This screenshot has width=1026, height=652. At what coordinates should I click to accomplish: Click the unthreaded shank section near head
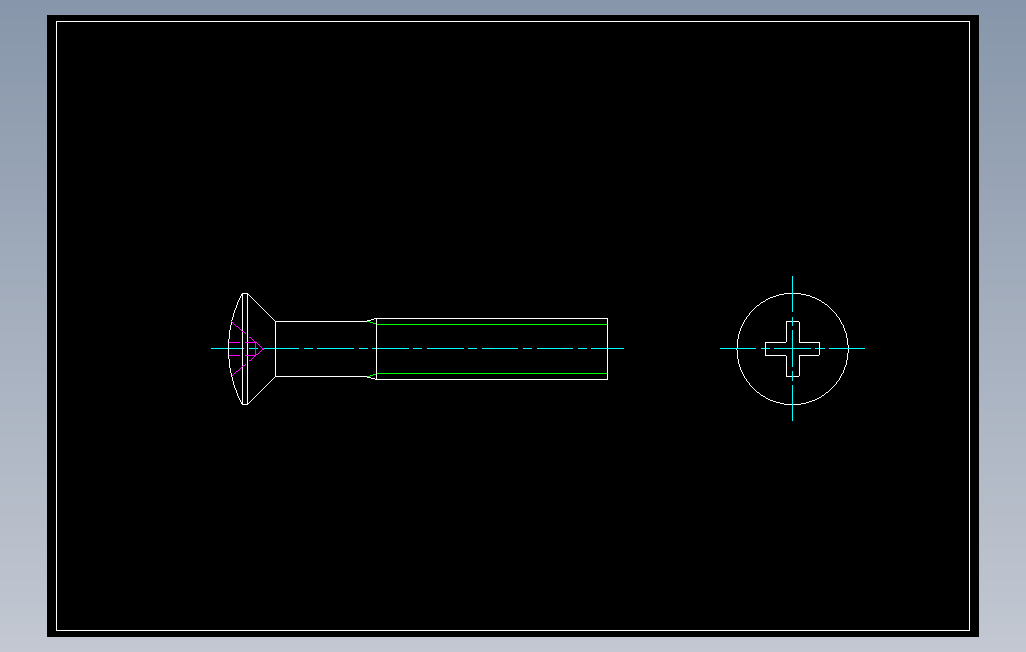[x=325, y=349]
